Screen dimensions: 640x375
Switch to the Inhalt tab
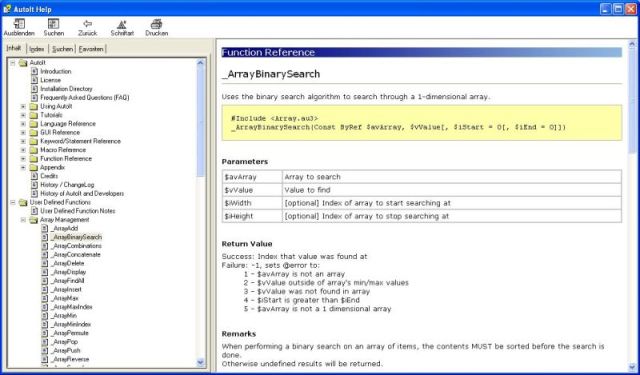[x=14, y=48]
